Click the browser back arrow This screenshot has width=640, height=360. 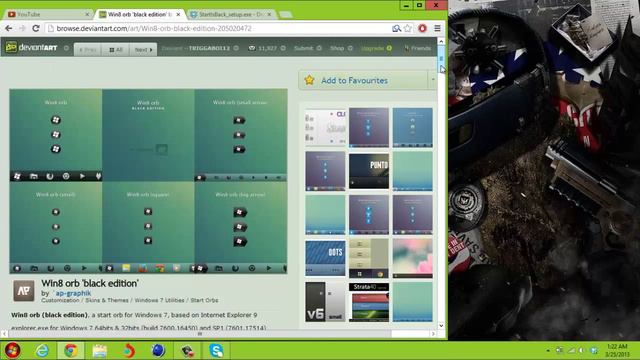point(9,28)
